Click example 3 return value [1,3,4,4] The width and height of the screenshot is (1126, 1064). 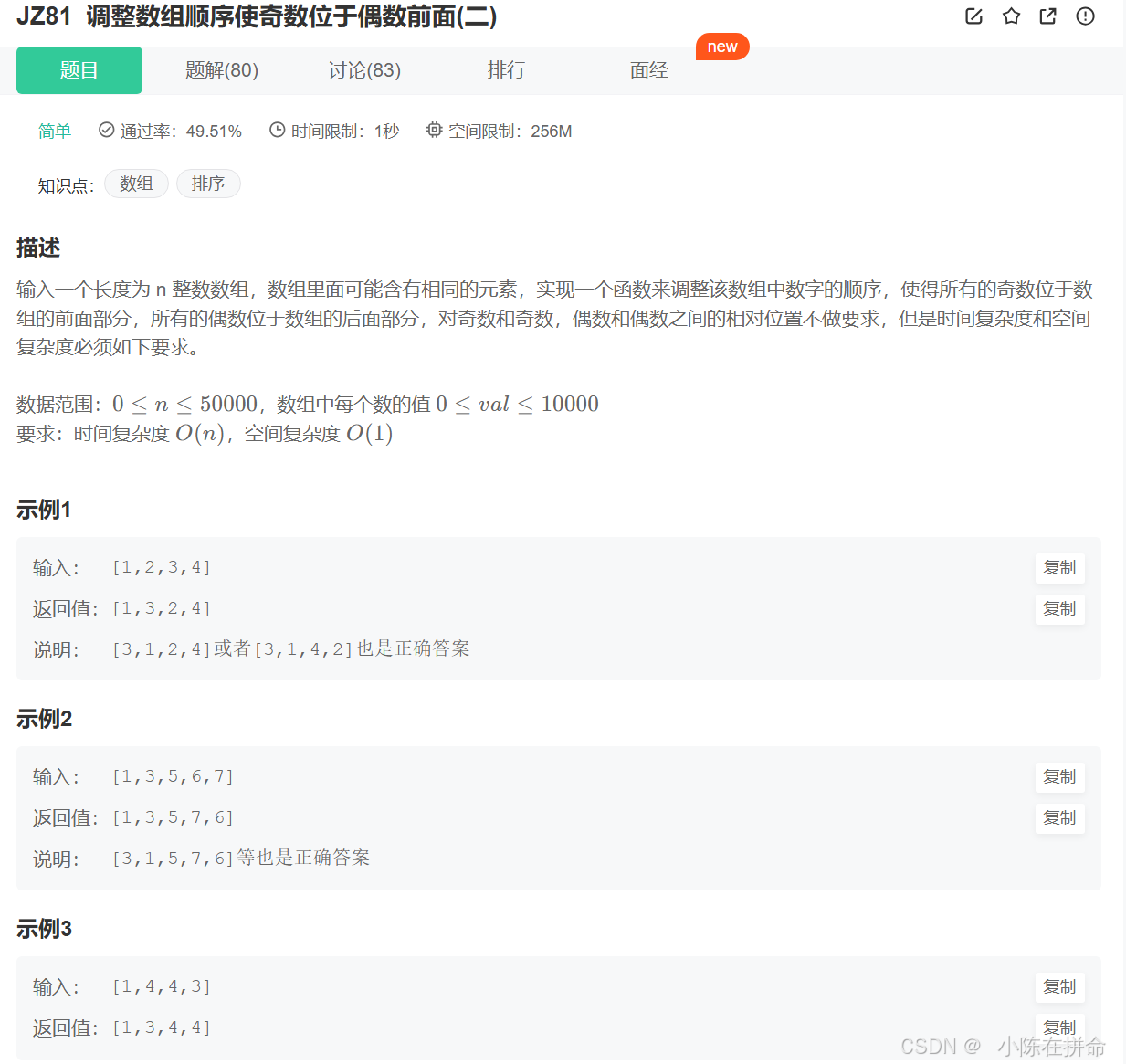(x=162, y=1027)
